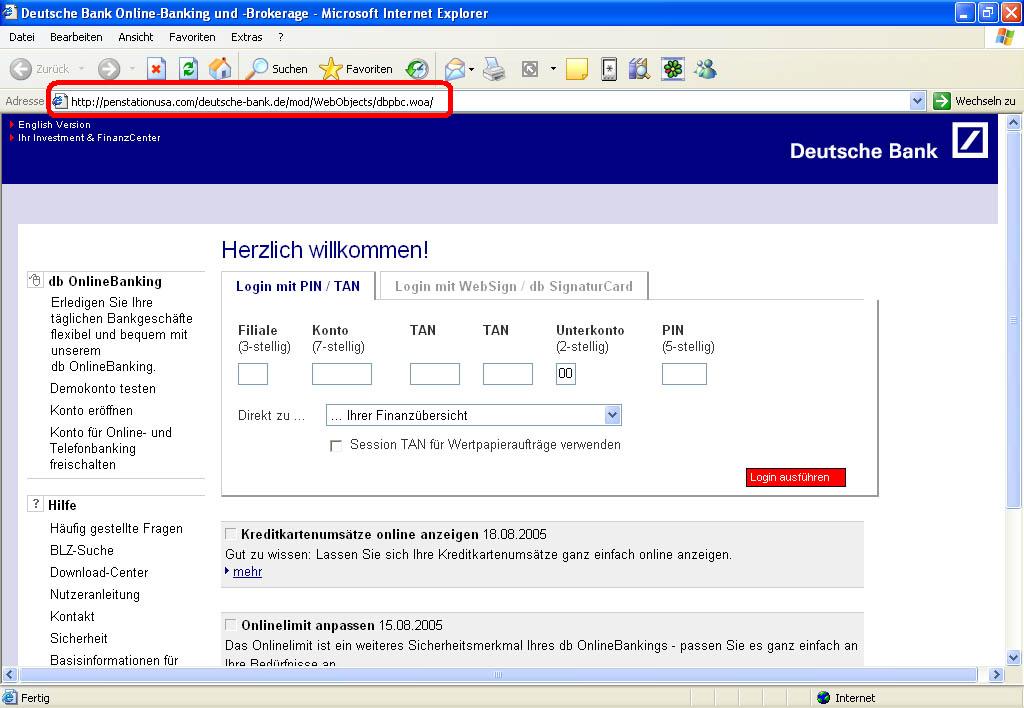
Task: Open the Datei menu
Action: tap(22, 37)
